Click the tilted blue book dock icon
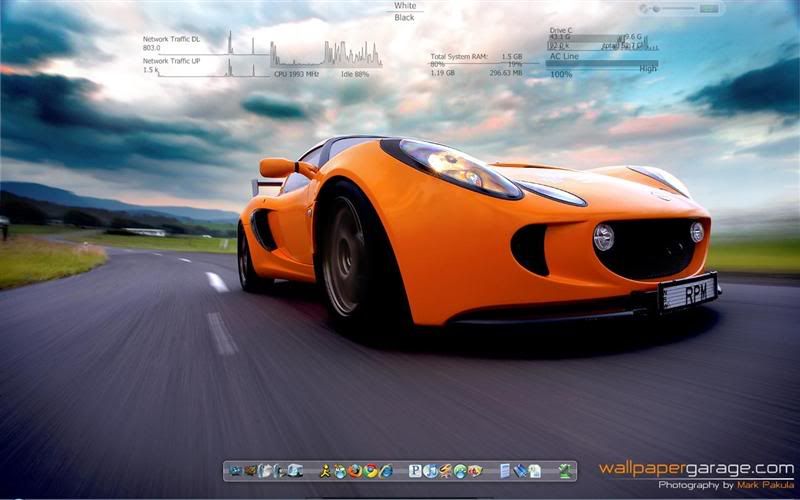The width and height of the screenshot is (800, 500). 520,471
